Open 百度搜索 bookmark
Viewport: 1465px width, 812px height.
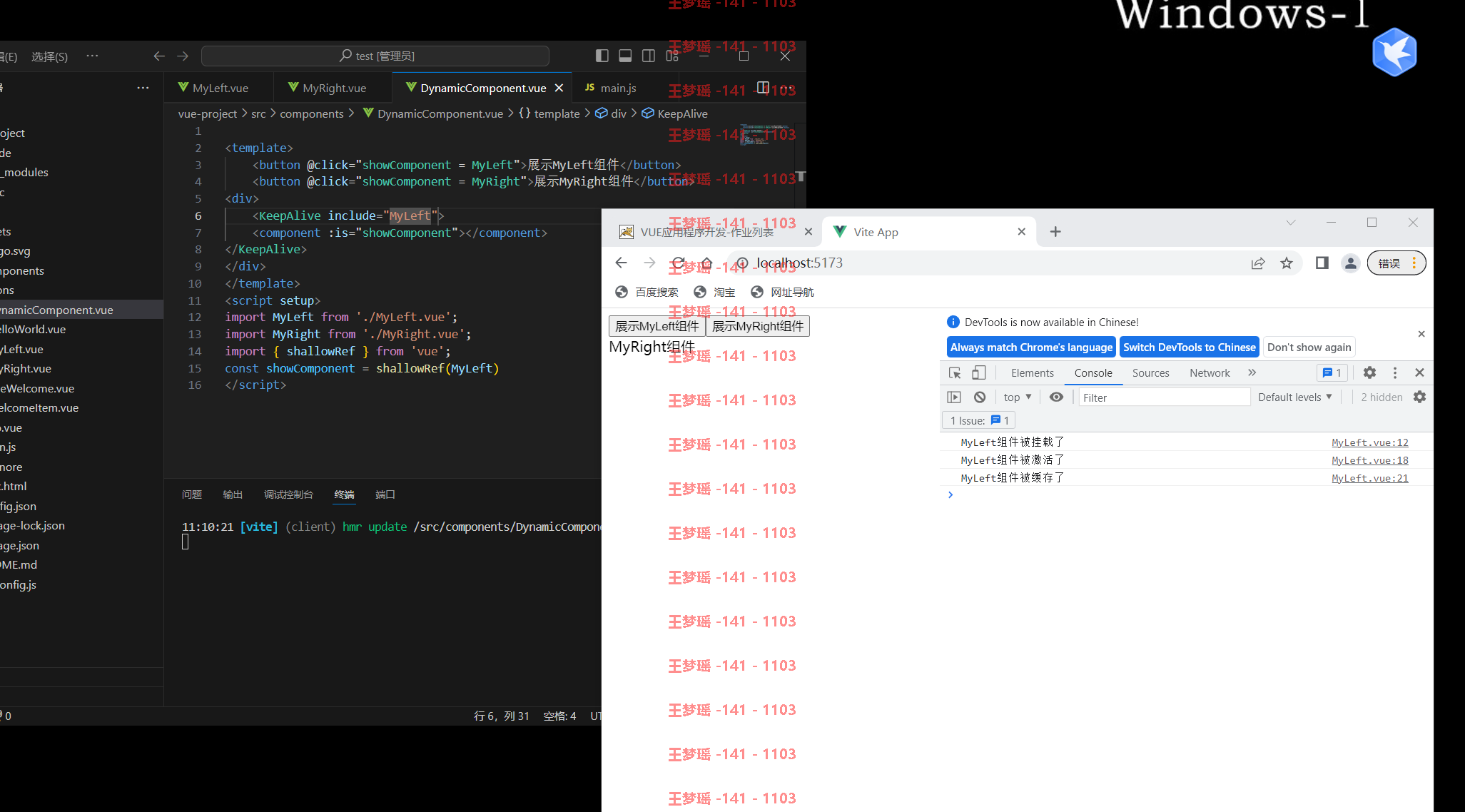[x=647, y=292]
